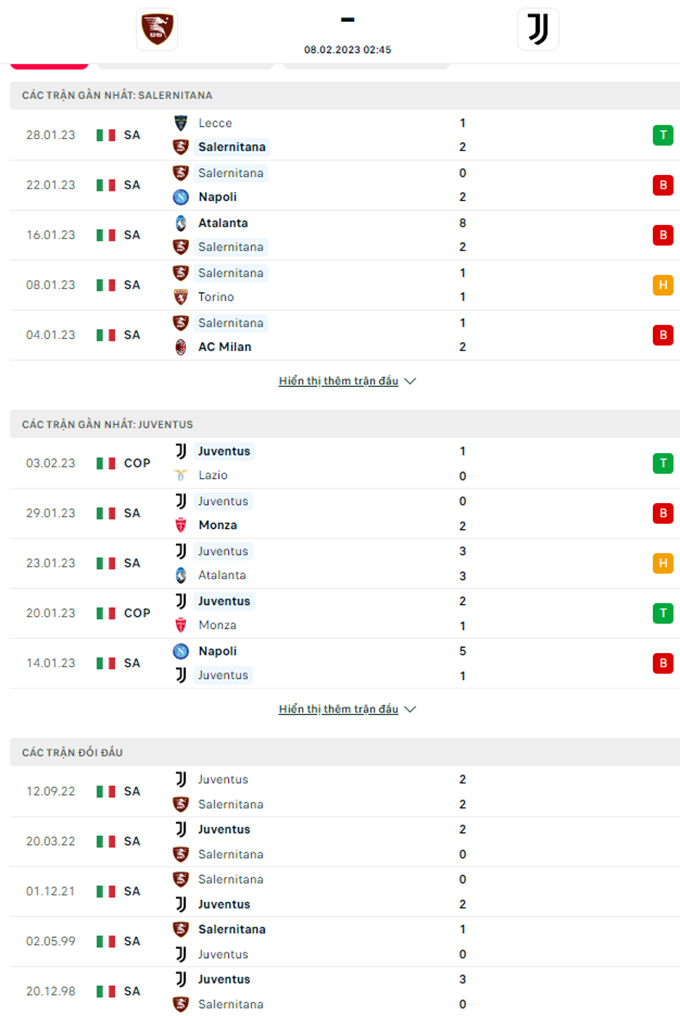
Task: Click the Italy flag on the 03.02.23 row
Action: tap(106, 463)
